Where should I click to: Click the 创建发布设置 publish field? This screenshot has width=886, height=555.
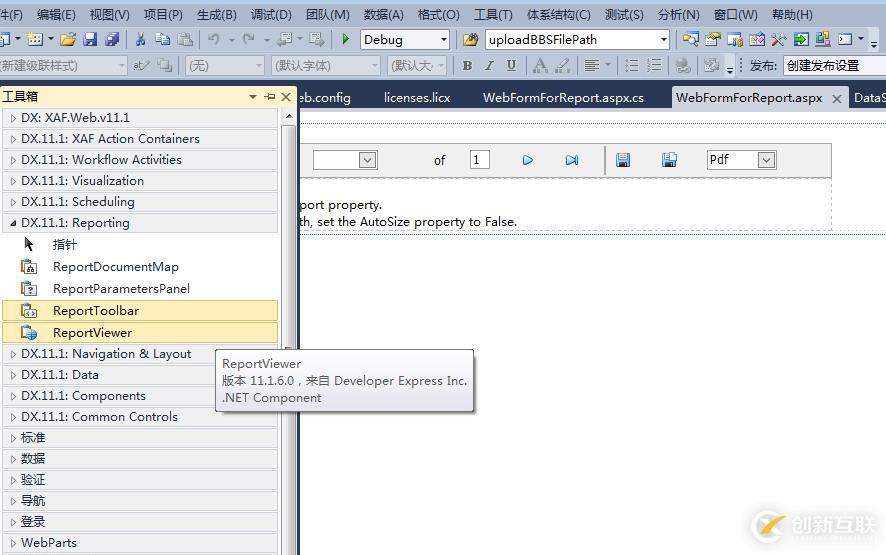point(834,66)
